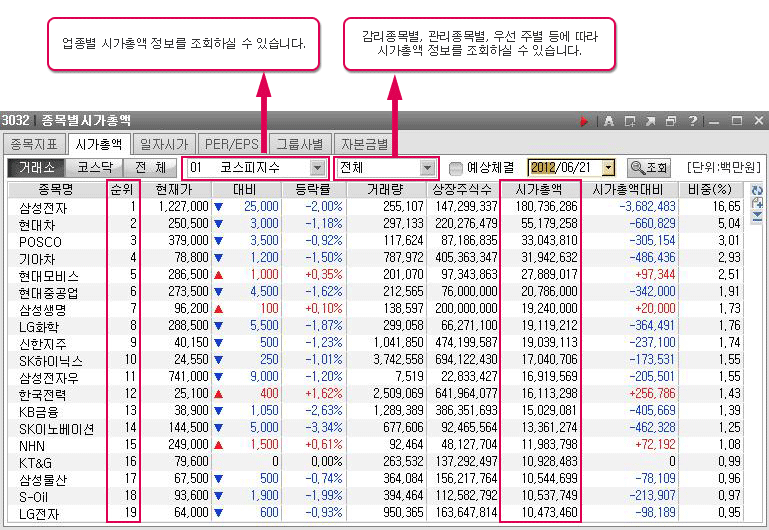
Task: Select the LG전자 row name
Action: 39,514
